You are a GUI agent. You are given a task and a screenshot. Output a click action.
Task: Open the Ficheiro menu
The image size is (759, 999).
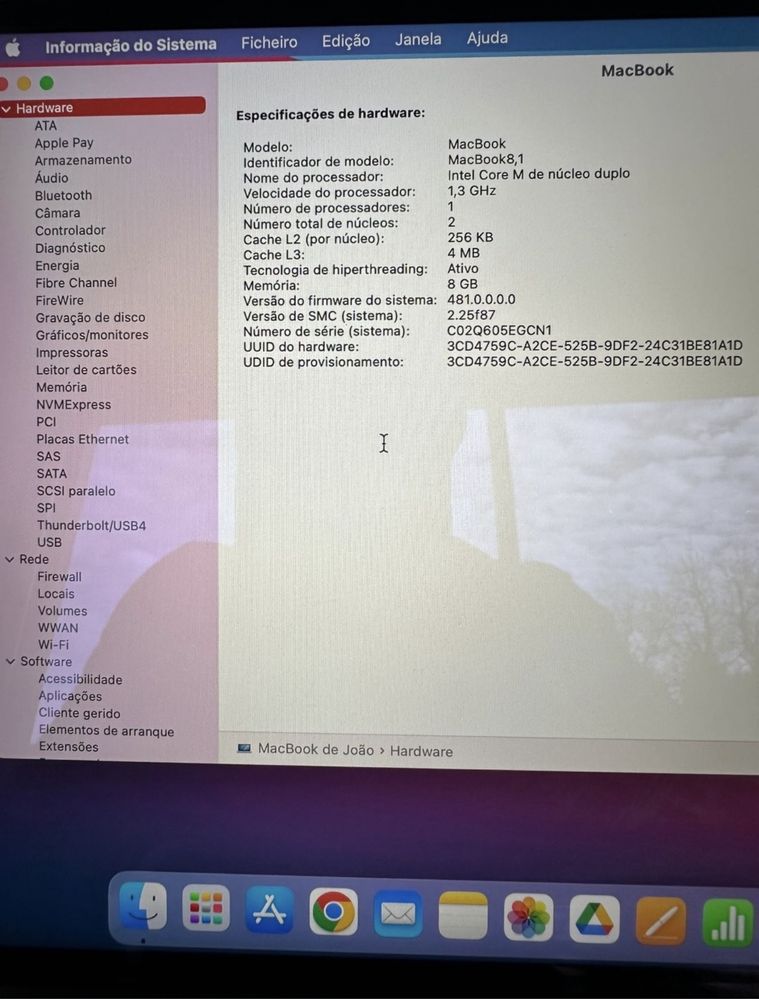(269, 43)
